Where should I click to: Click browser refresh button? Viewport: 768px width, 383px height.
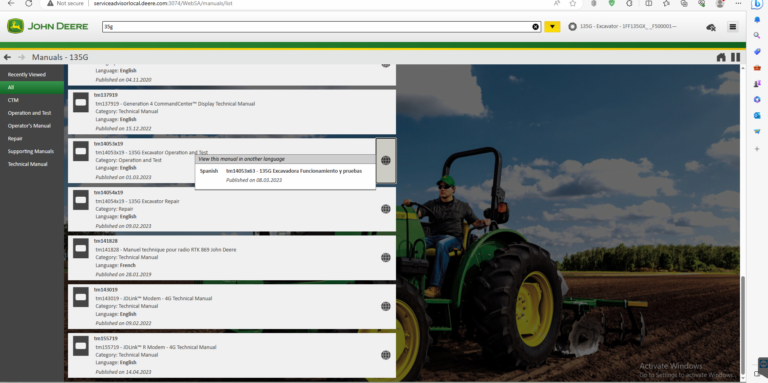[x=28, y=3]
